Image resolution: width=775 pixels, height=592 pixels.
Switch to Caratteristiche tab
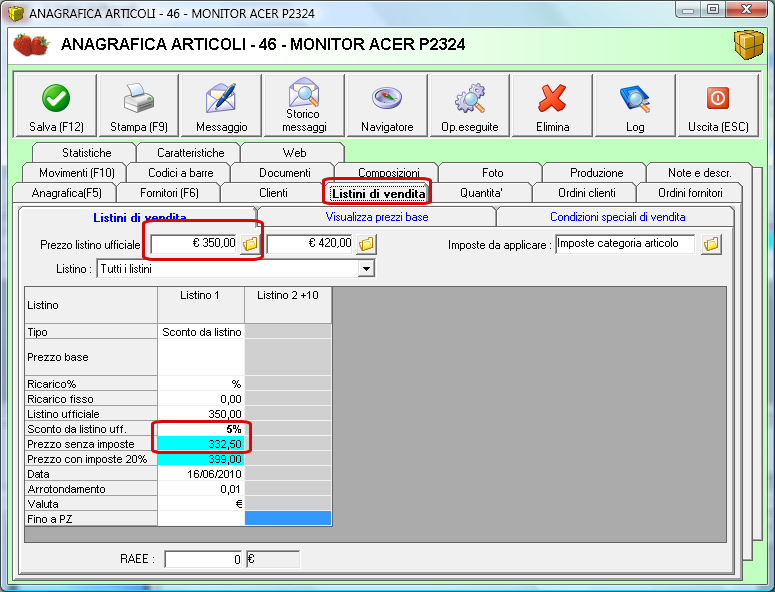(190, 153)
